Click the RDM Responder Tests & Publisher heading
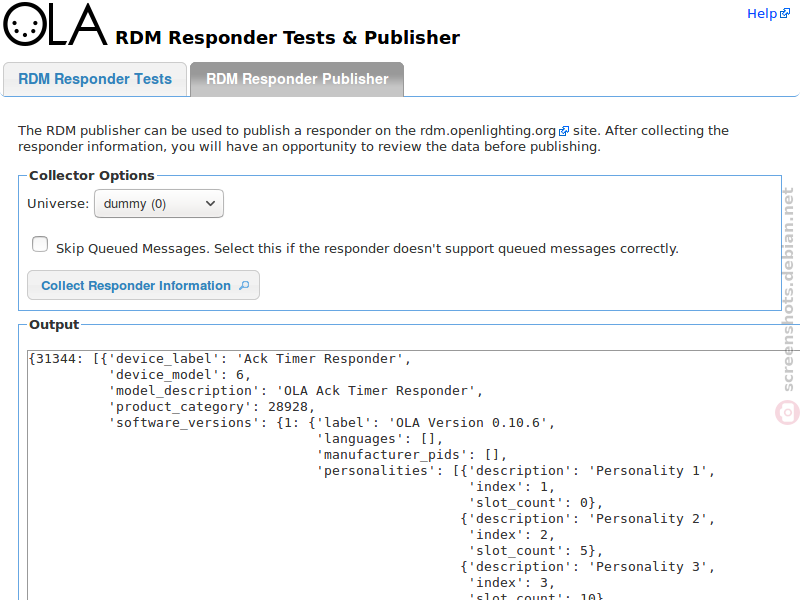 288,38
